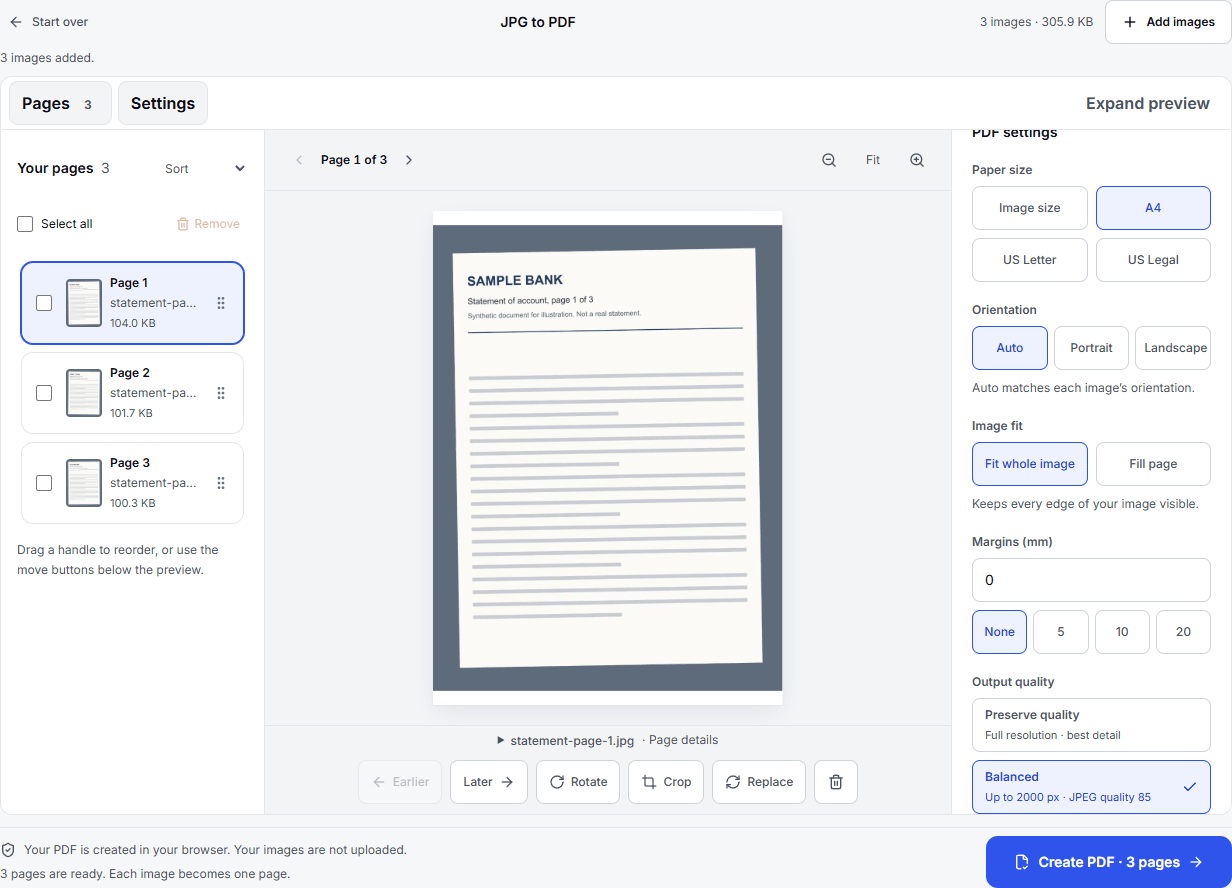
Task: Rotate the current page
Action: click(x=578, y=782)
